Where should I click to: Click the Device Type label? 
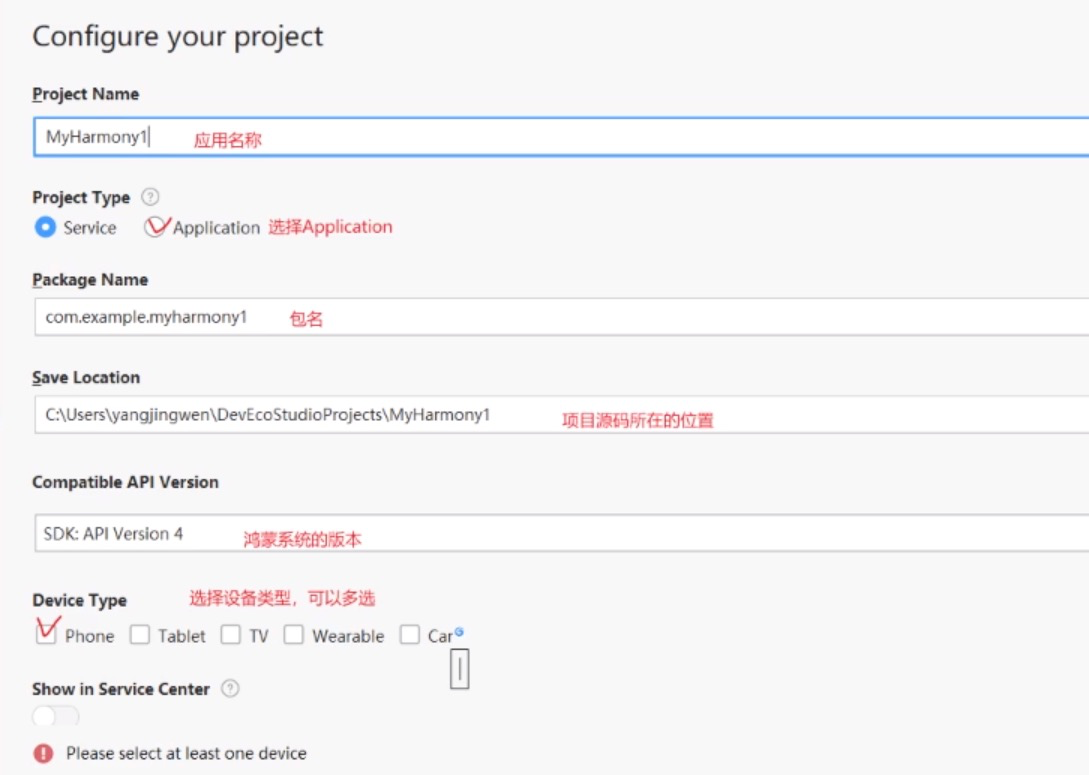(x=79, y=600)
